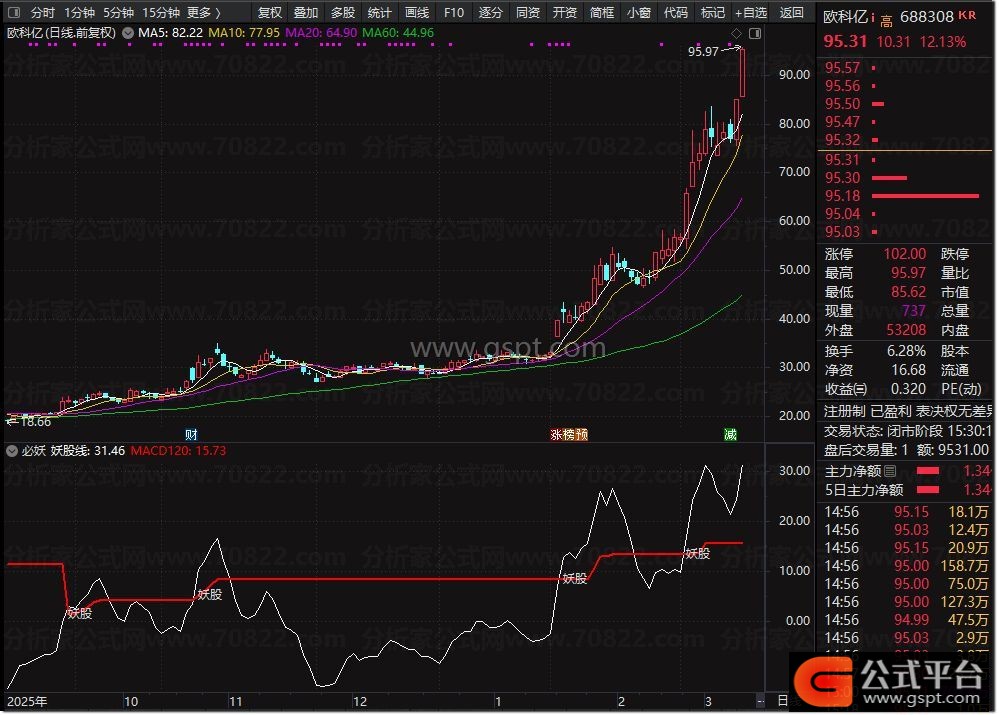Select the 15分钟 period tab
Screen dimensions: 999x715
(x=161, y=13)
